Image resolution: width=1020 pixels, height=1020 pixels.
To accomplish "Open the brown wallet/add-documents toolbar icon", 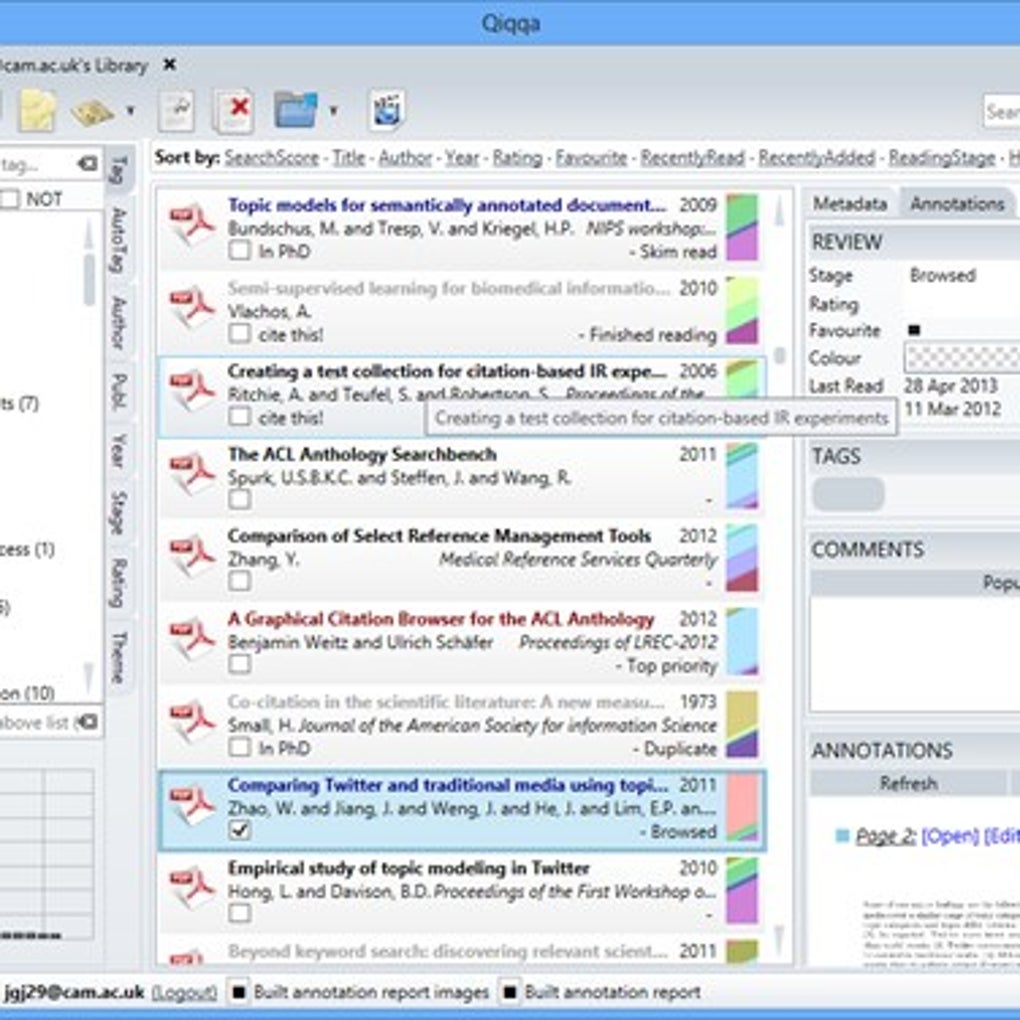I will 92,110.
